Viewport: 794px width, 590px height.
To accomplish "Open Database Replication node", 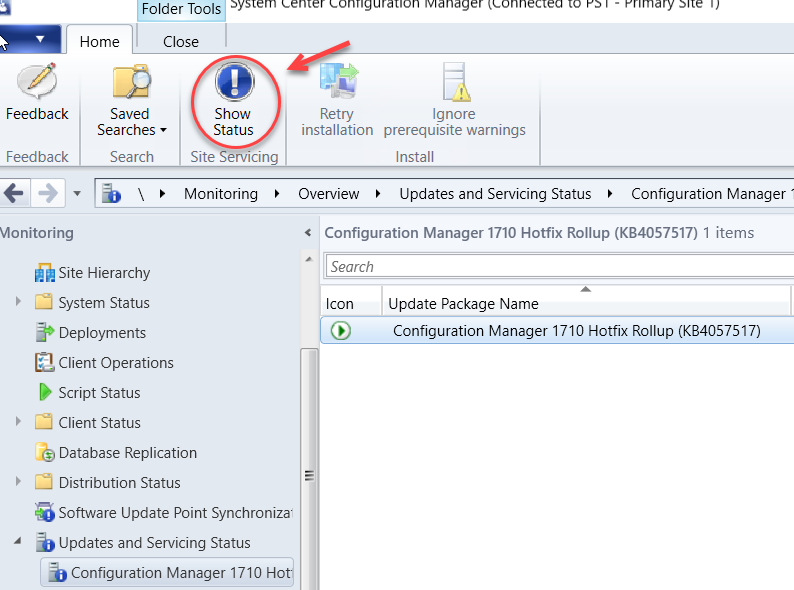I will [128, 452].
